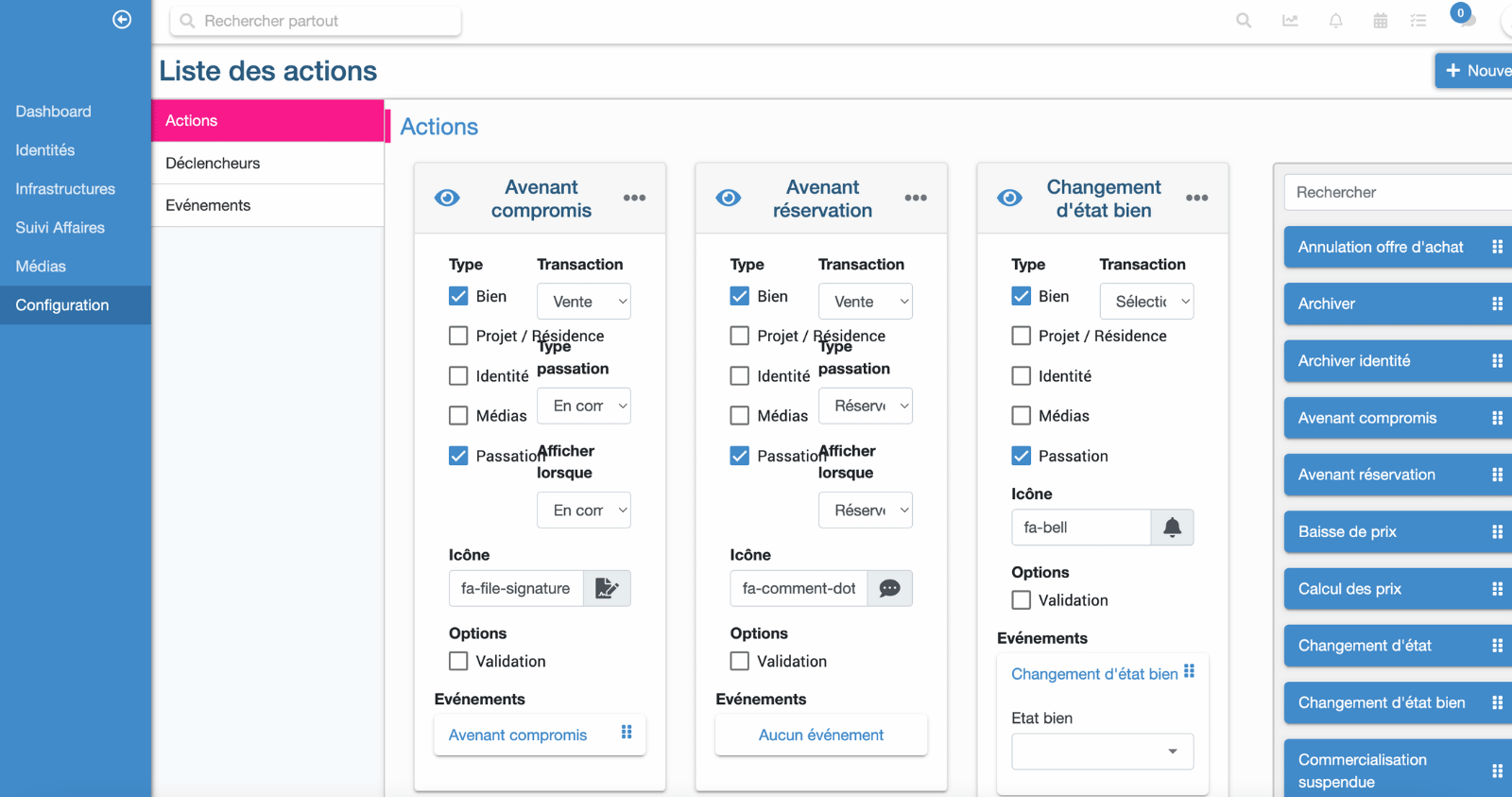Open the calendar icon in top bar
Image resolution: width=1512 pixels, height=797 pixels.
pyautogui.click(x=1381, y=21)
